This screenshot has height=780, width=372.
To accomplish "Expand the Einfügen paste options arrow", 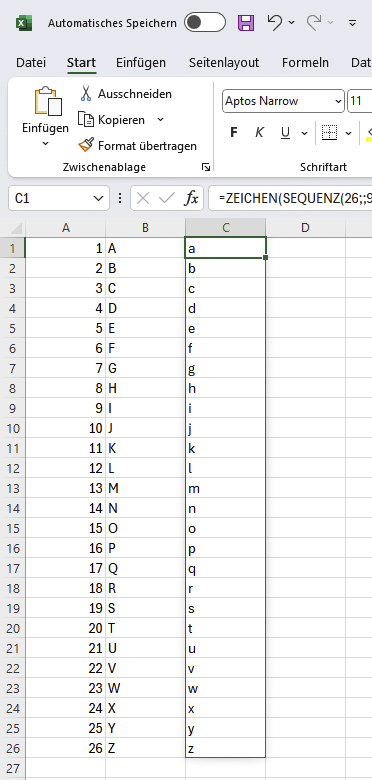I will (45, 143).
